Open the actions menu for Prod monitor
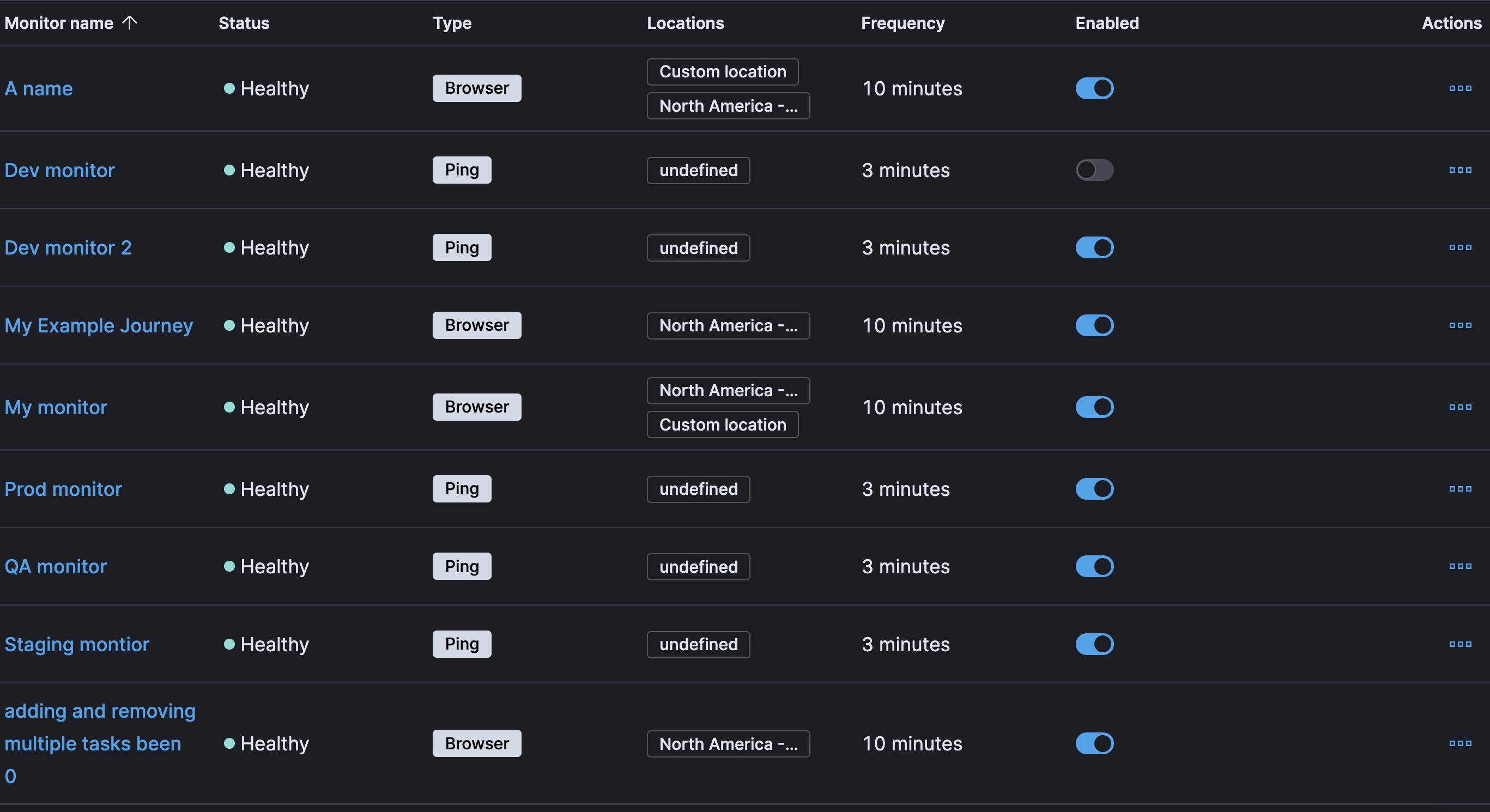This screenshot has height=812, width=1490. (x=1460, y=489)
